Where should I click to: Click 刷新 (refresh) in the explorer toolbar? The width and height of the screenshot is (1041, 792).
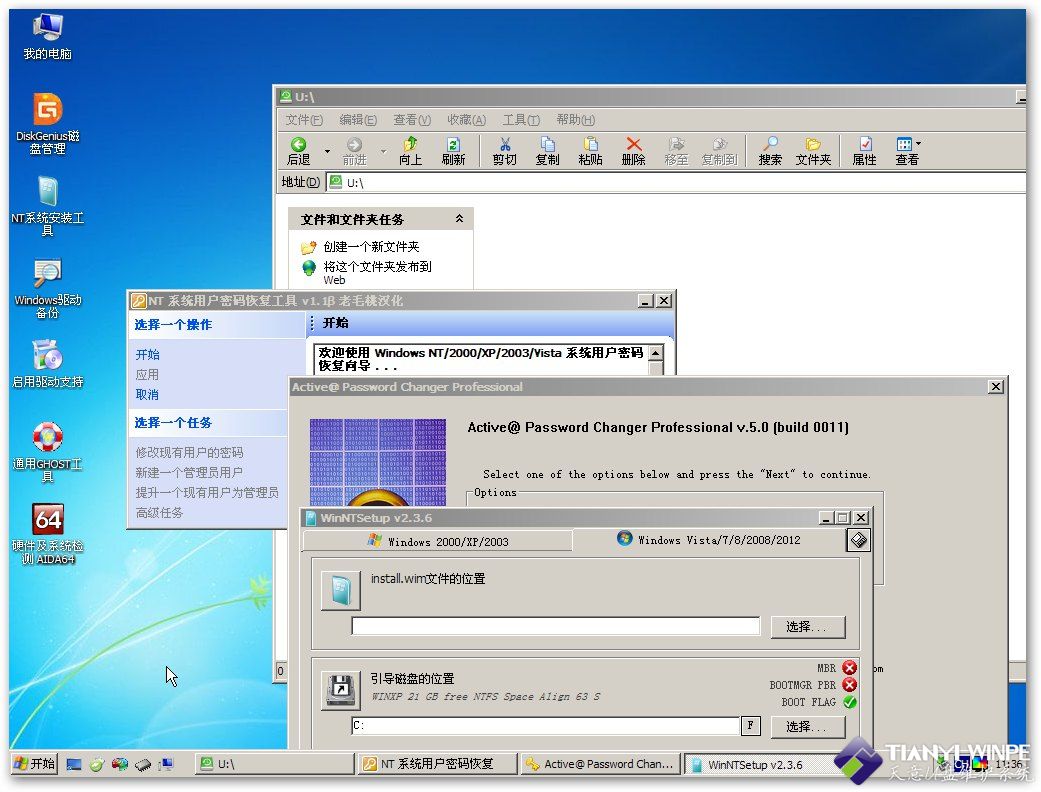click(x=453, y=151)
